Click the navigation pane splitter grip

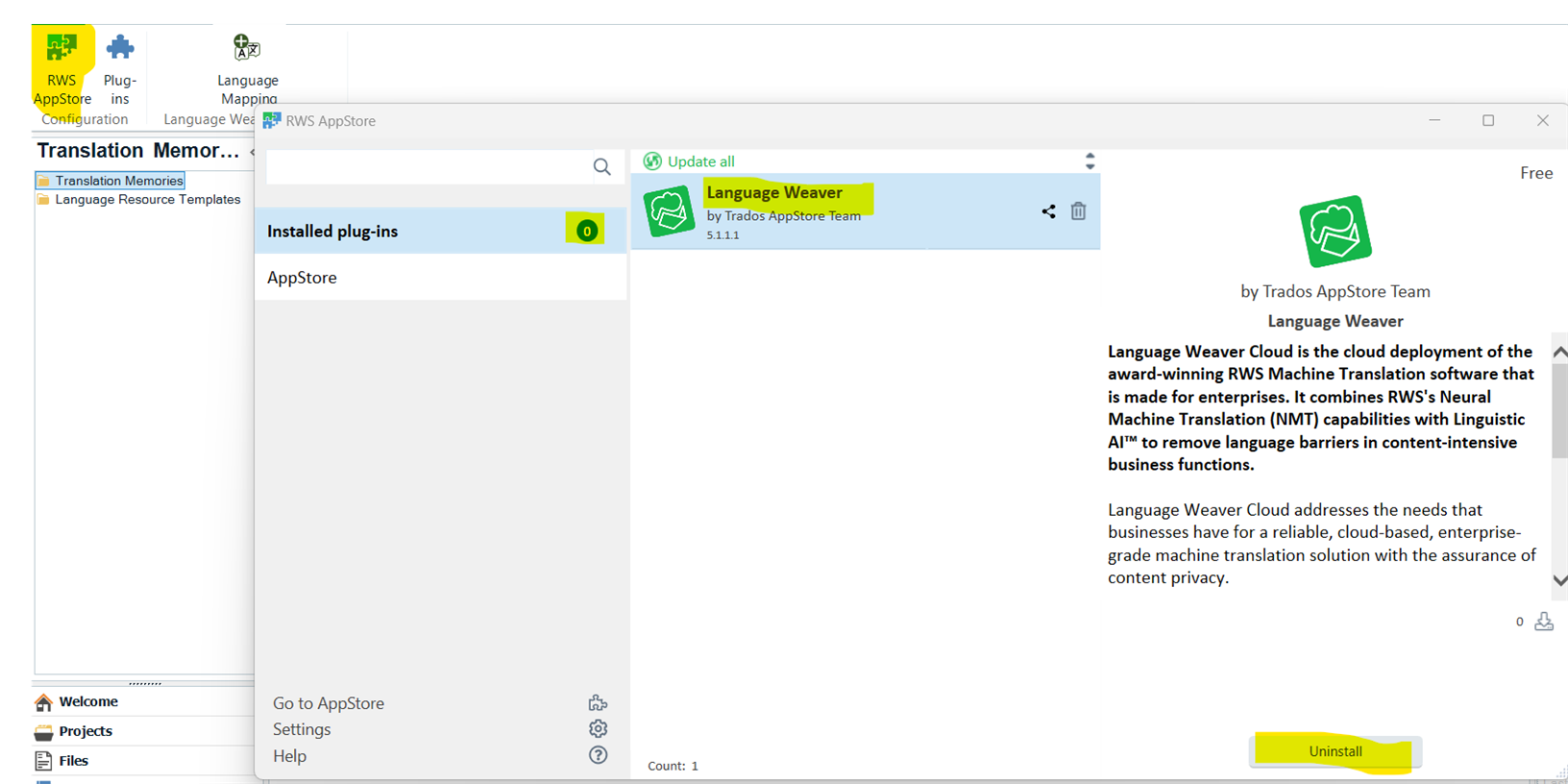point(145,683)
